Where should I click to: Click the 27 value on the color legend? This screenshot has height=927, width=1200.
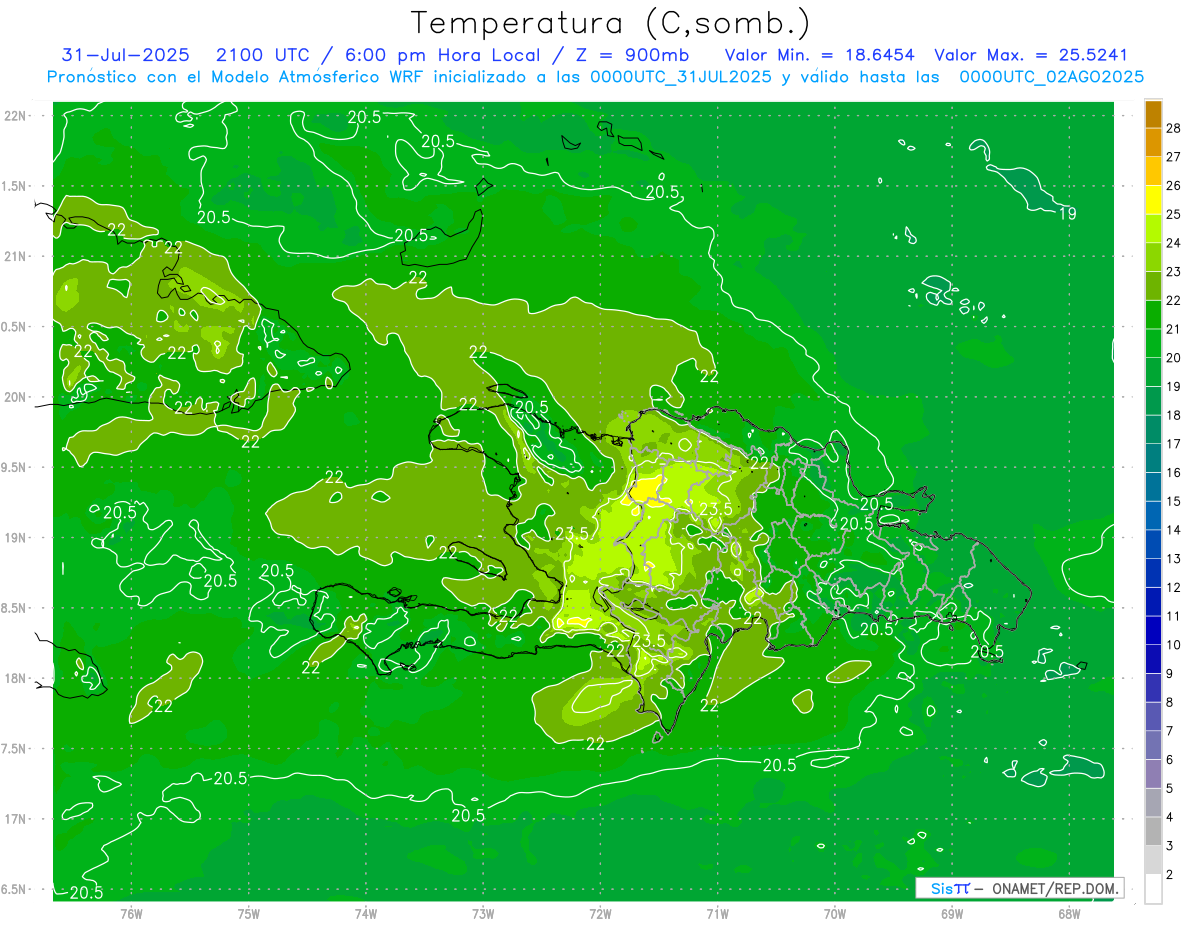[x=1175, y=157]
